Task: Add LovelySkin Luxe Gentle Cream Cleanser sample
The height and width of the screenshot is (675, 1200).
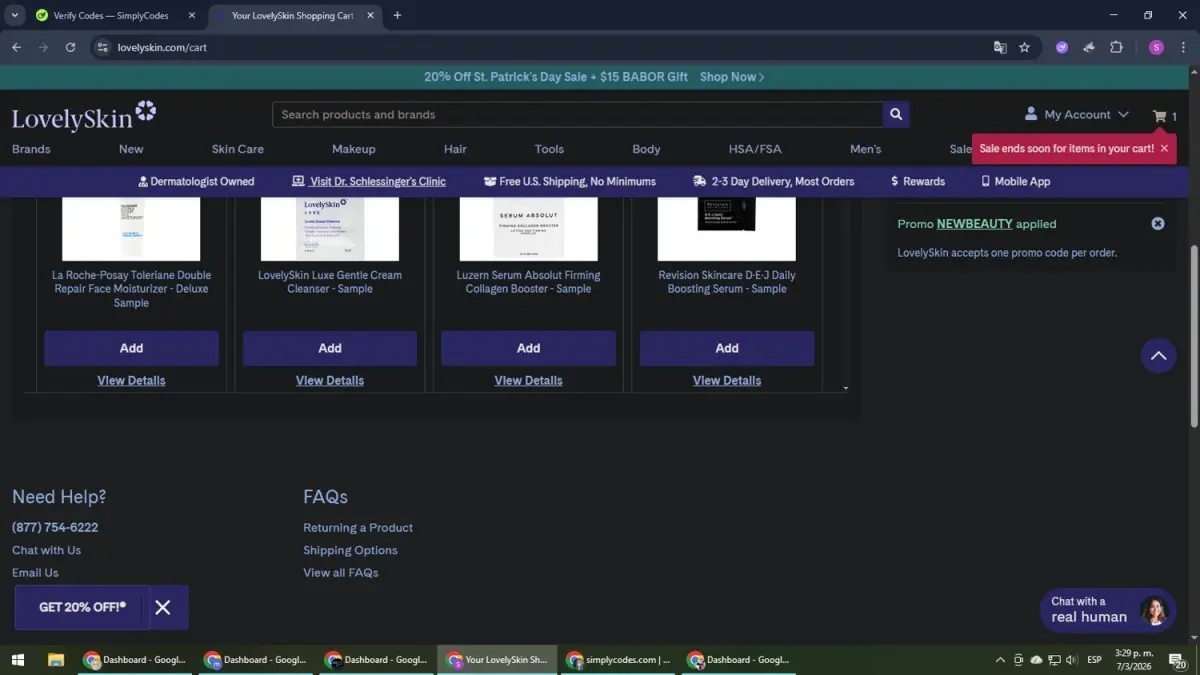Action: click(330, 348)
